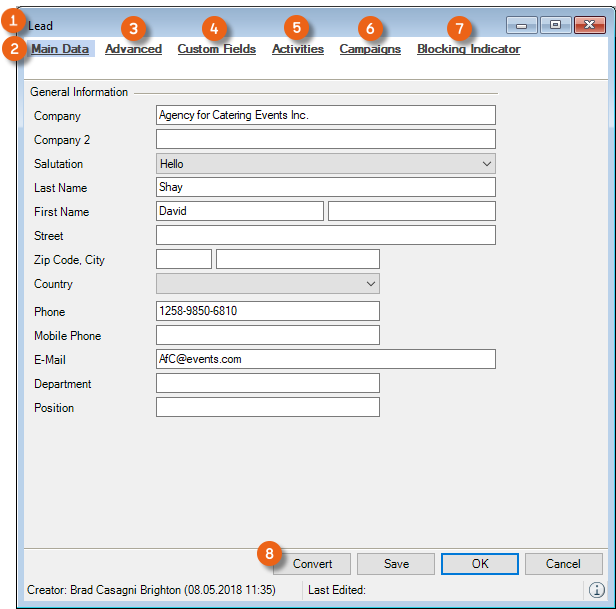
Task: Focus the Position text field
Action: (268, 408)
